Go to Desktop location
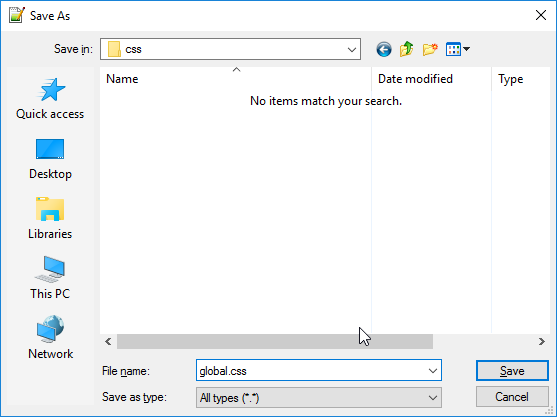Screen dimensions: 557x417 tap(50, 159)
